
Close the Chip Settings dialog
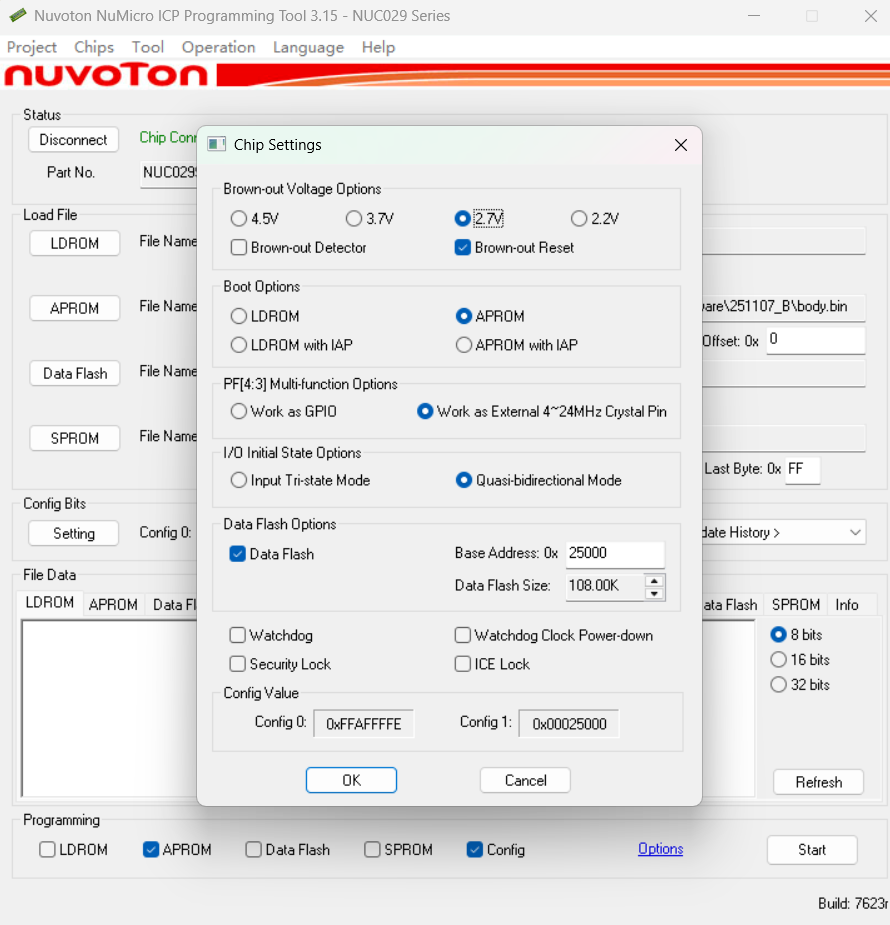681,145
